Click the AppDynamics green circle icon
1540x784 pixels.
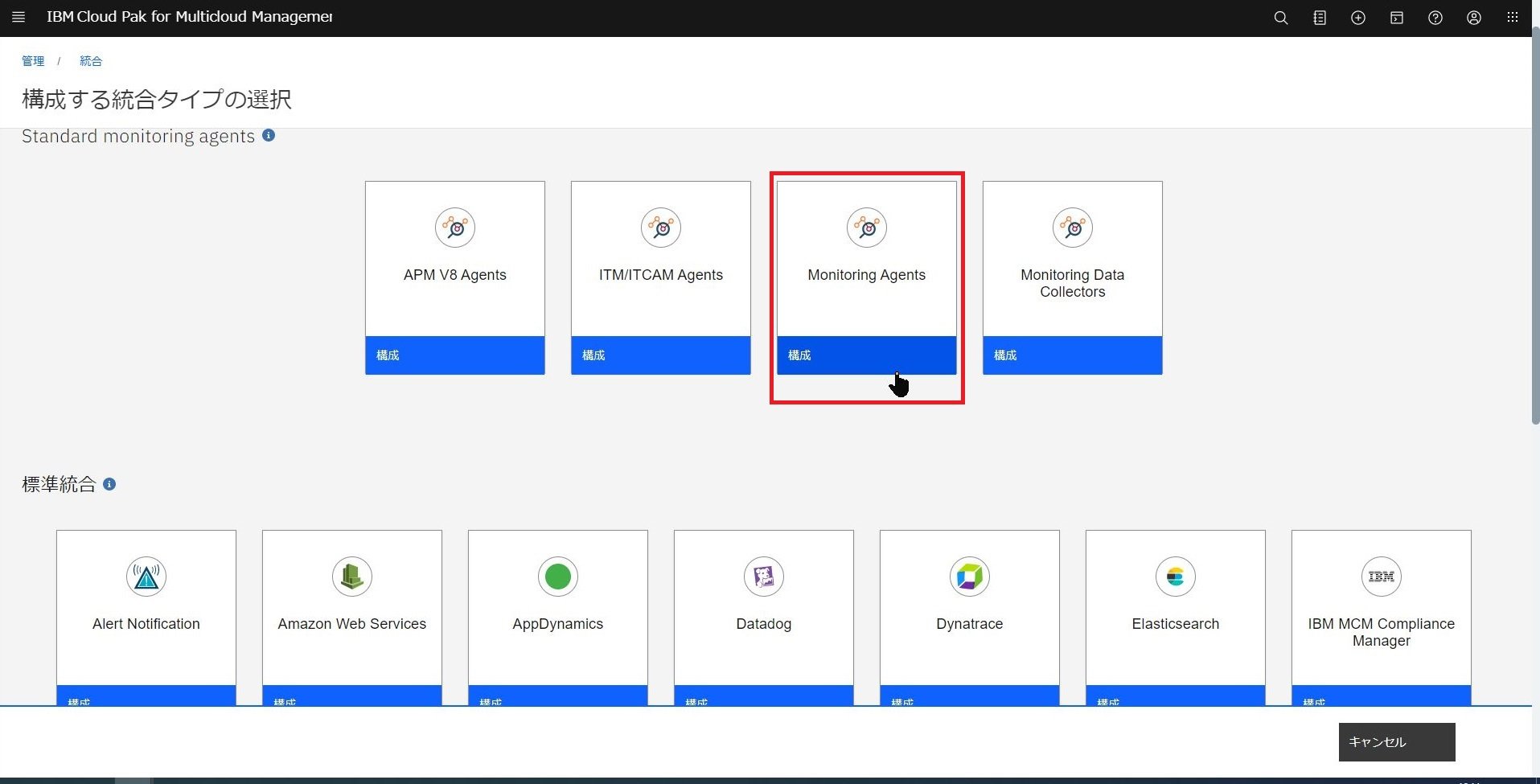558,577
